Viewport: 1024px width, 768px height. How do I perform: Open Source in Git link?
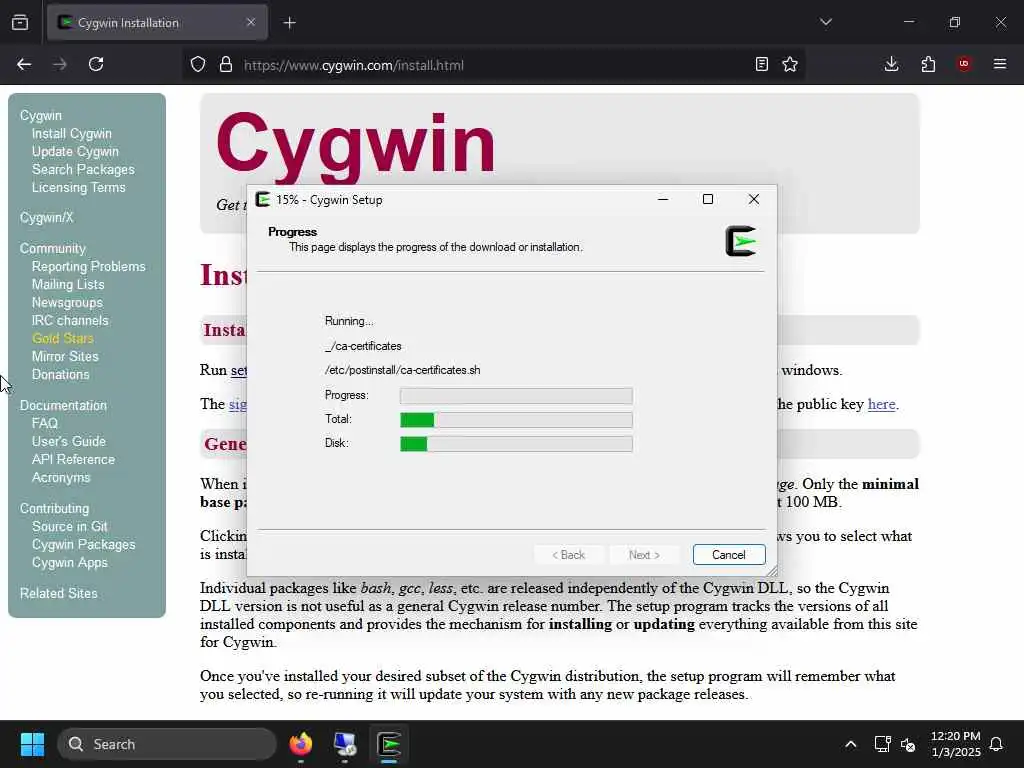70,526
